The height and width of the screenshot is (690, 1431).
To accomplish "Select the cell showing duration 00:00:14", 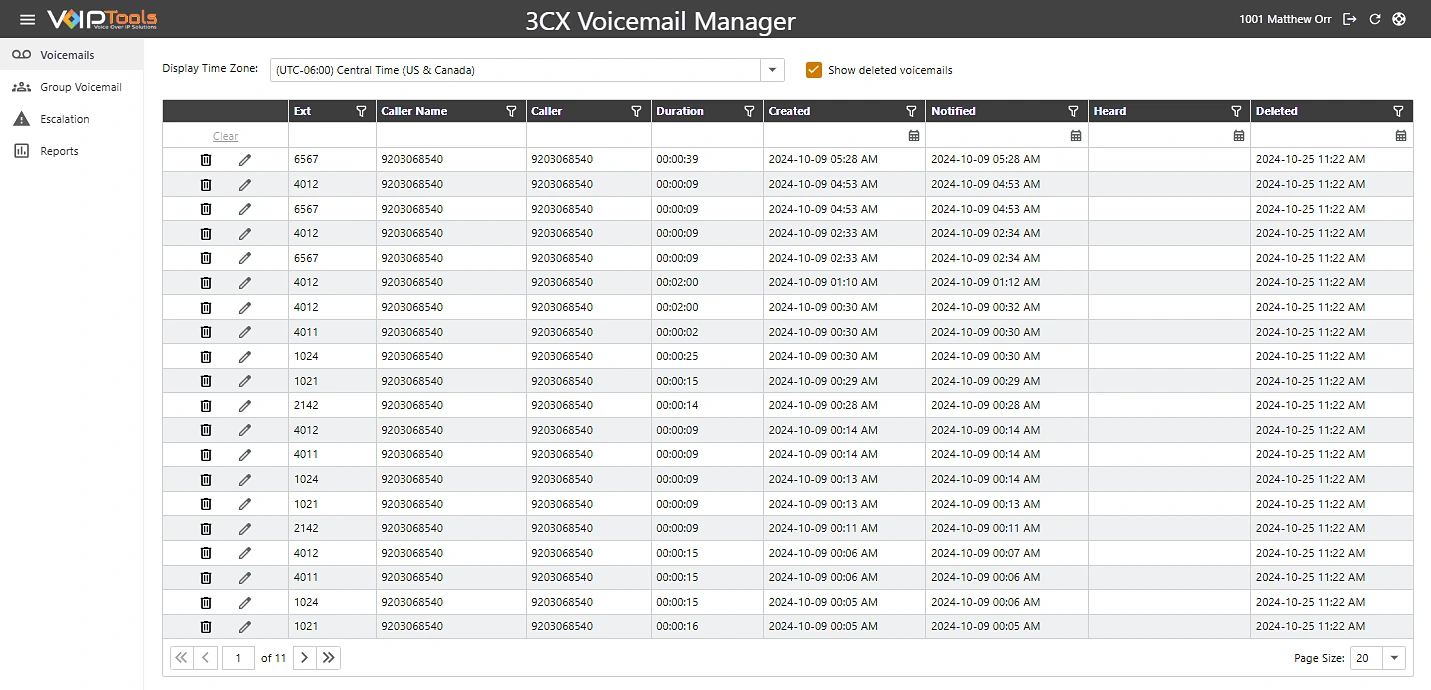I will click(707, 406).
